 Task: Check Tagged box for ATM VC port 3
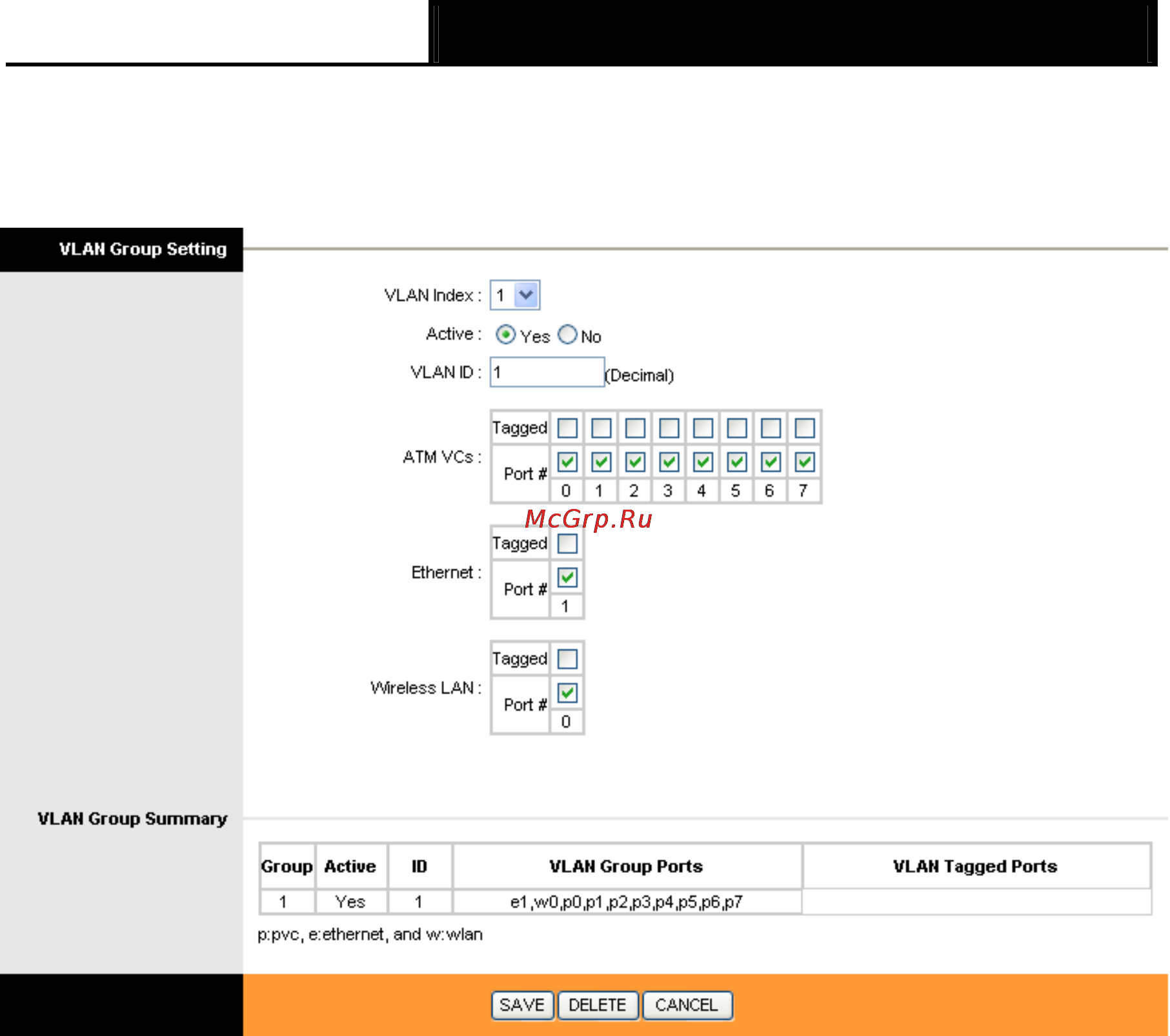[669, 428]
